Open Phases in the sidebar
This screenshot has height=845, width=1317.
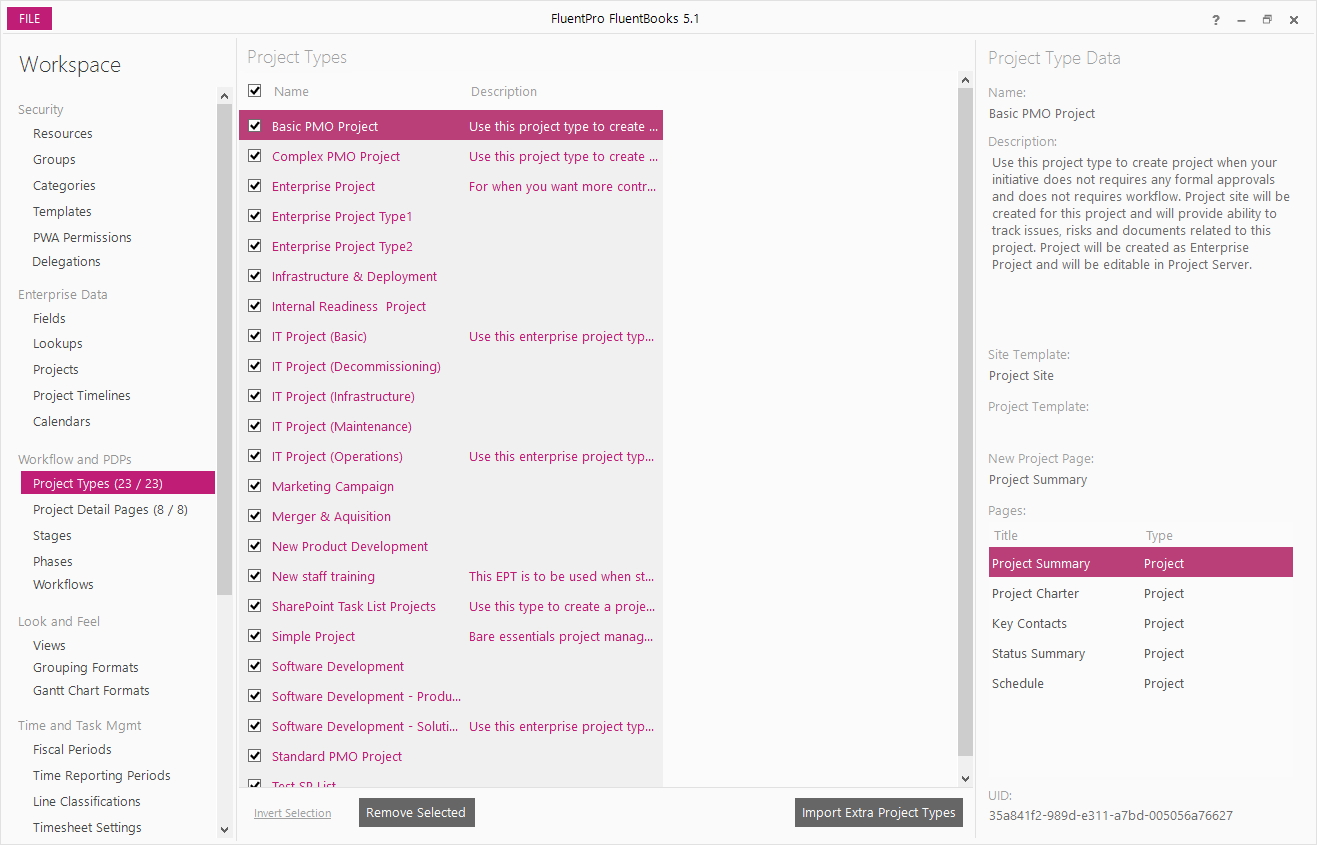pos(53,562)
